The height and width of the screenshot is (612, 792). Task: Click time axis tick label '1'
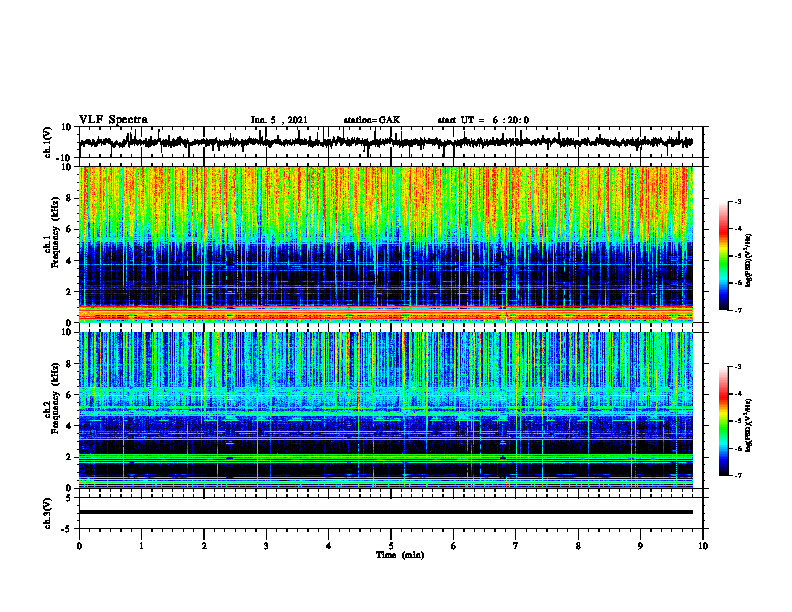[141, 546]
